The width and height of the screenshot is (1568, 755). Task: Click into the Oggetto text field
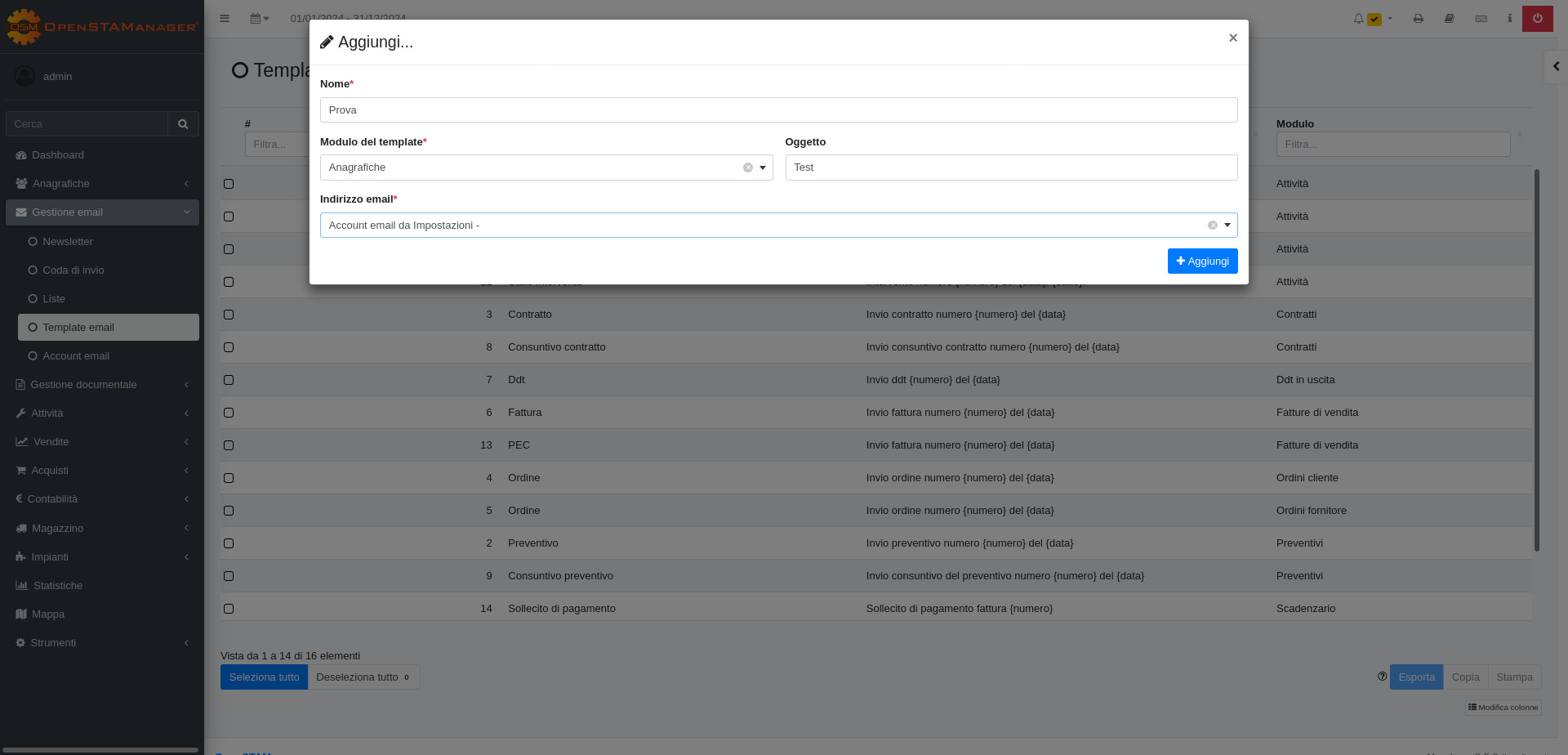[1011, 168]
